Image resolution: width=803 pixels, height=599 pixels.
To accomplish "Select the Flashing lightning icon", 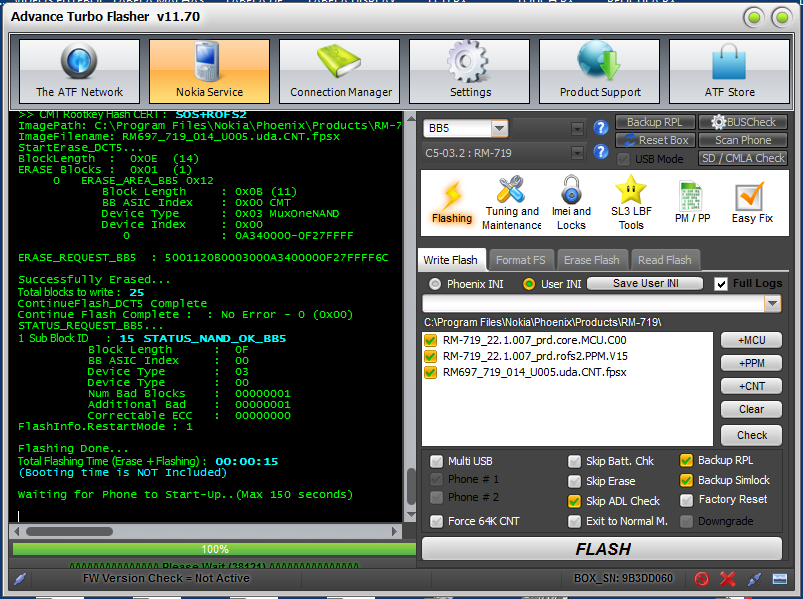I will pyautogui.click(x=452, y=196).
